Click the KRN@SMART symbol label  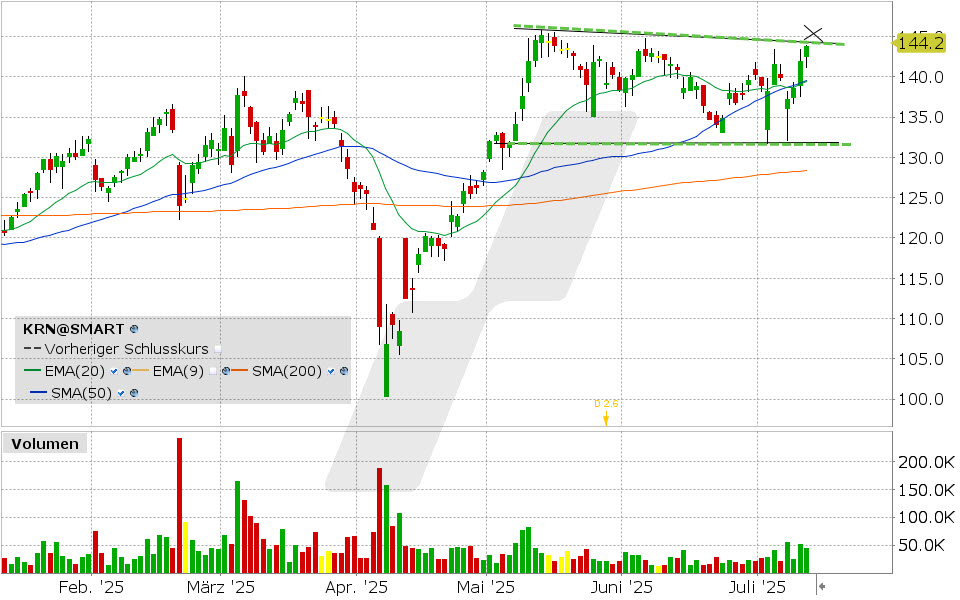click(73, 329)
